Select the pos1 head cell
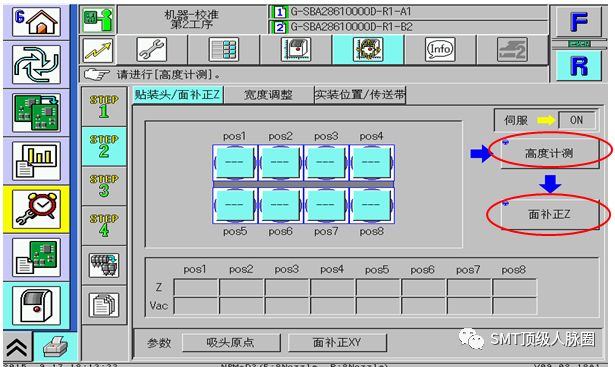 [x=235, y=162]
